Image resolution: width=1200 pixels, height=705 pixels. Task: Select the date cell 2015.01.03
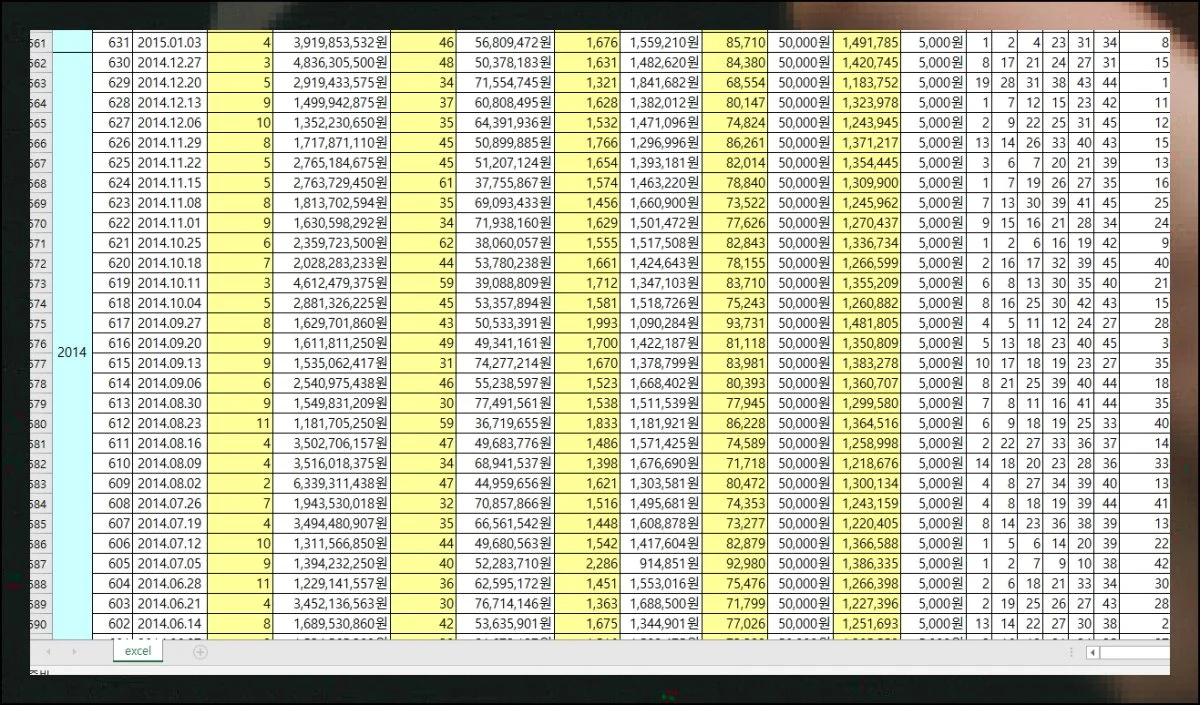(169, 42)
